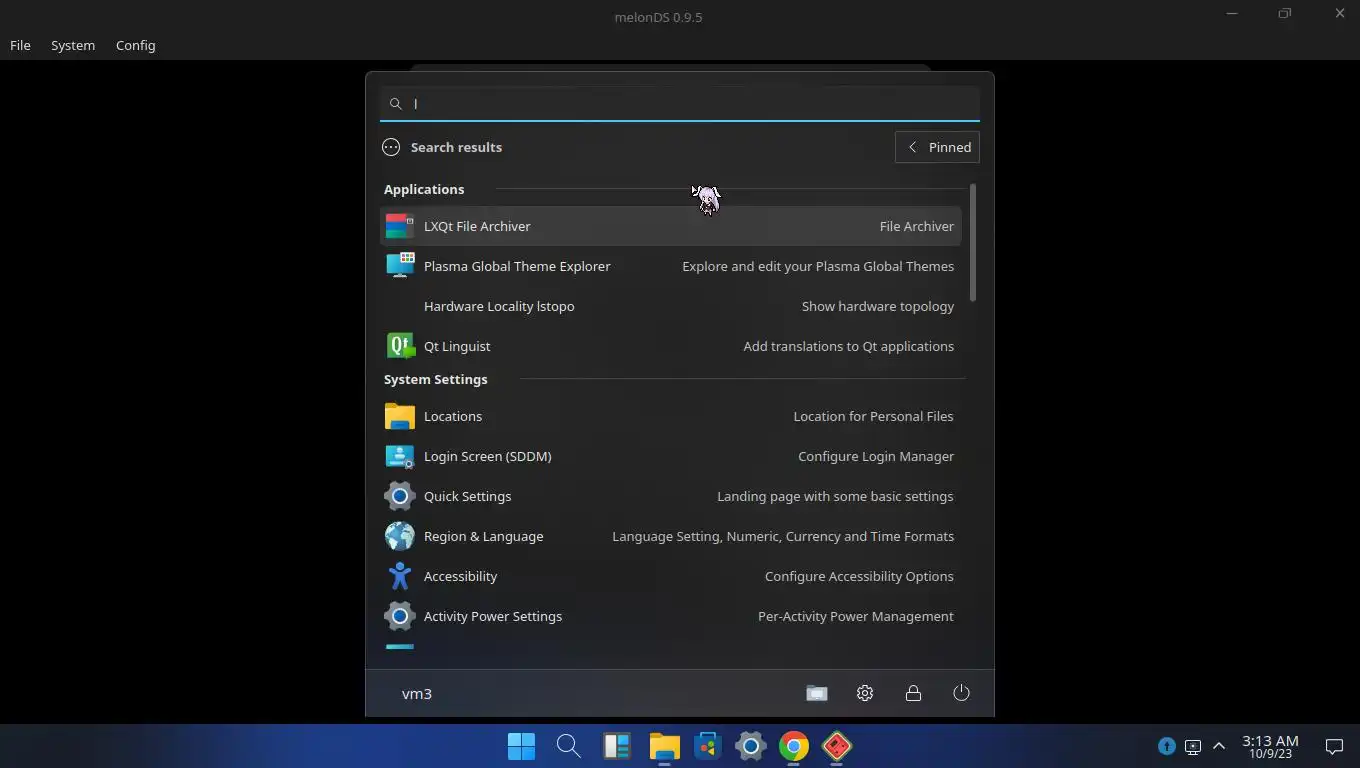Open the store bag icon in taskbar
Screen dimensions: 1360x768
708,746
